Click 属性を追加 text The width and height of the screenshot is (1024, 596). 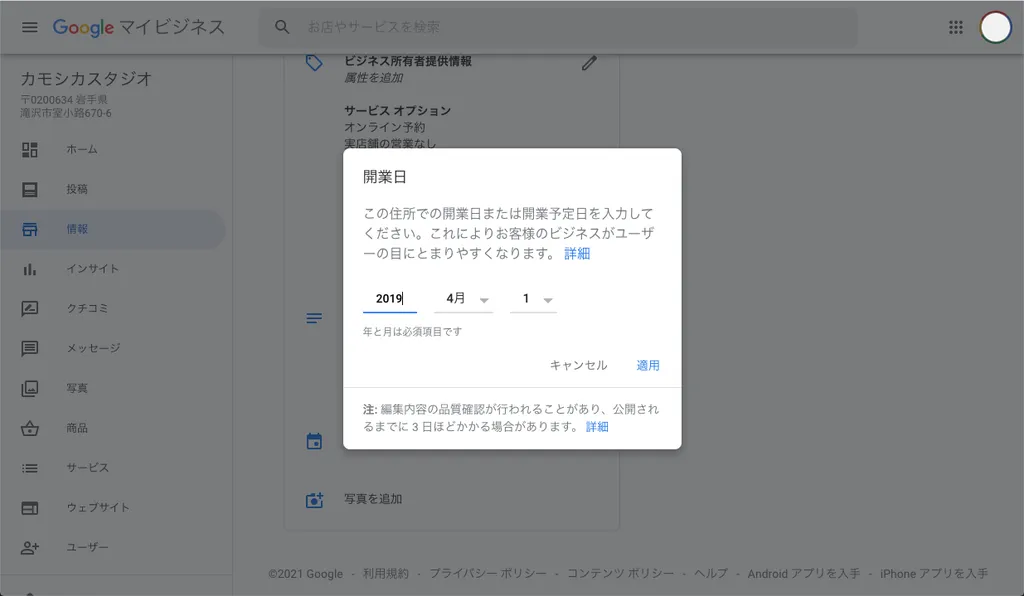click(374, 78)
